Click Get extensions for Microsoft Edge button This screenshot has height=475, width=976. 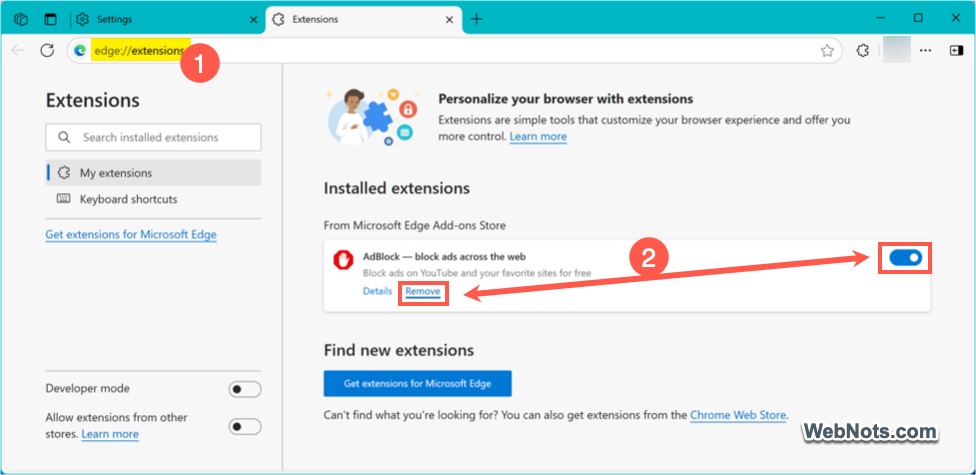(417, 383)
